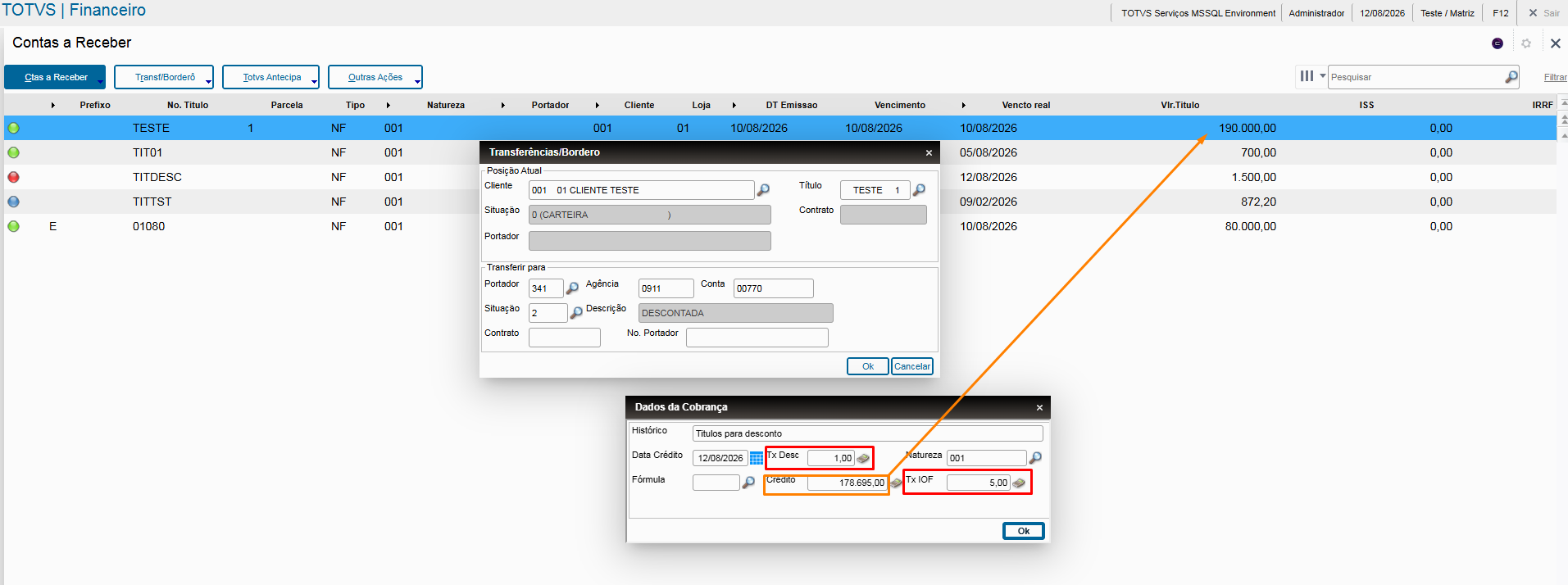This screenshot has width=1568, height=585.
Task: Open Natureza lookup magnifier in Dados da Cobrança
Action: coord(1035,458)
